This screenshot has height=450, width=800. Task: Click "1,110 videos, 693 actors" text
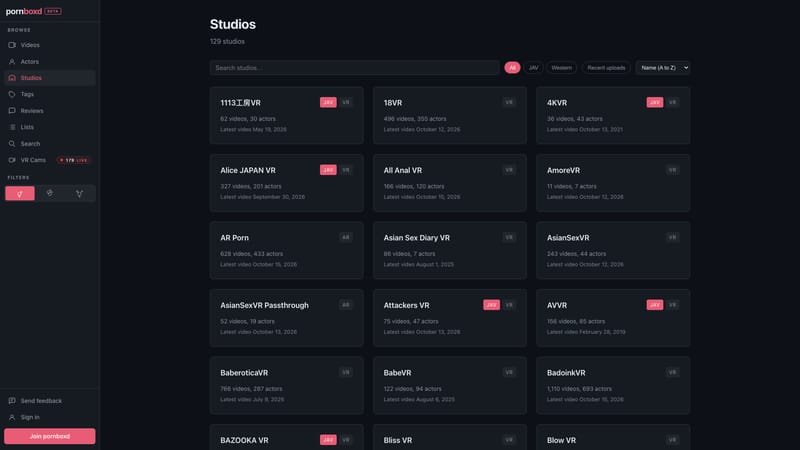point(579,389)
